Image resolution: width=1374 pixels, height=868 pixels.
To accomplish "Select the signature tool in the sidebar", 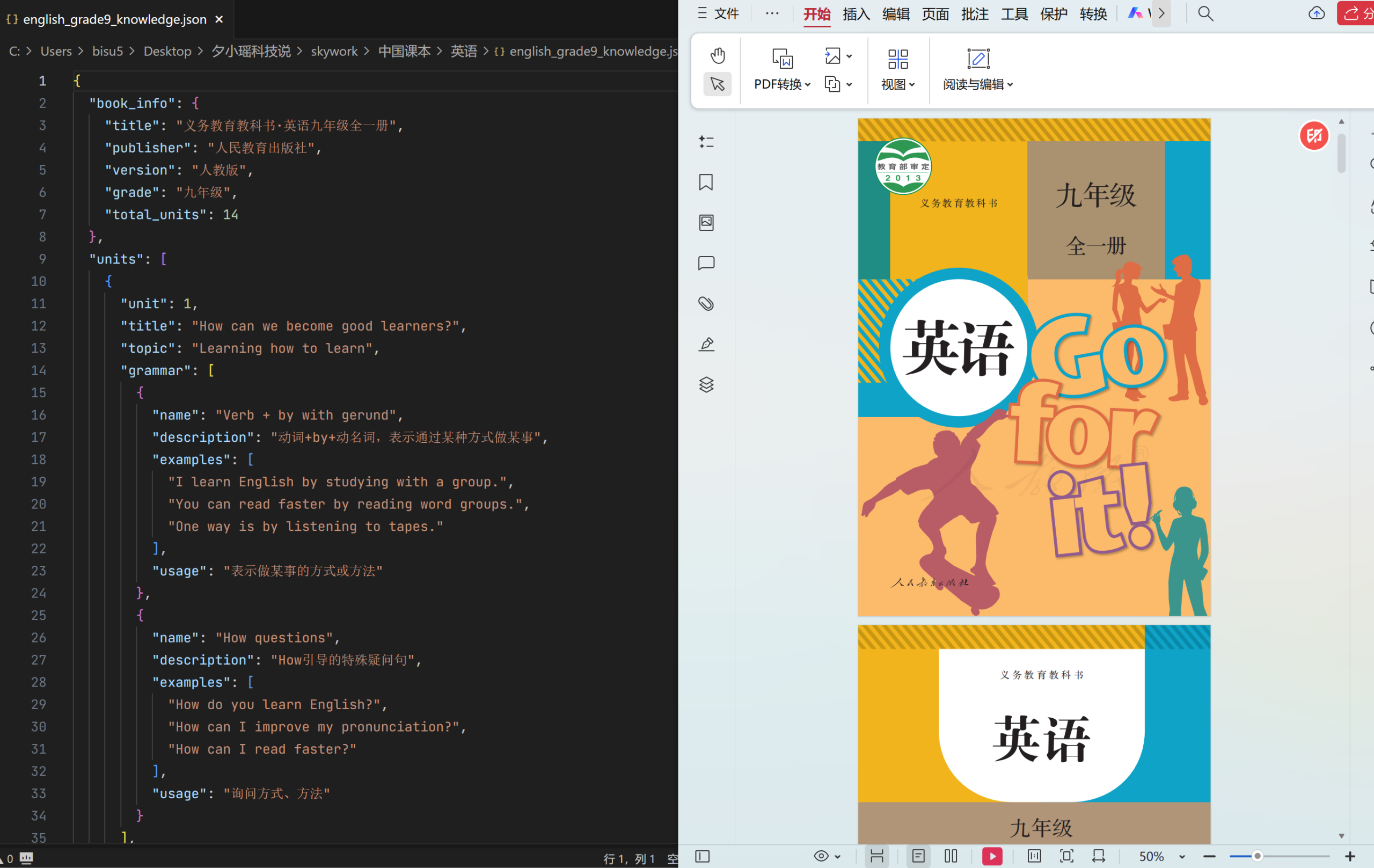I will tap(706, 344).
